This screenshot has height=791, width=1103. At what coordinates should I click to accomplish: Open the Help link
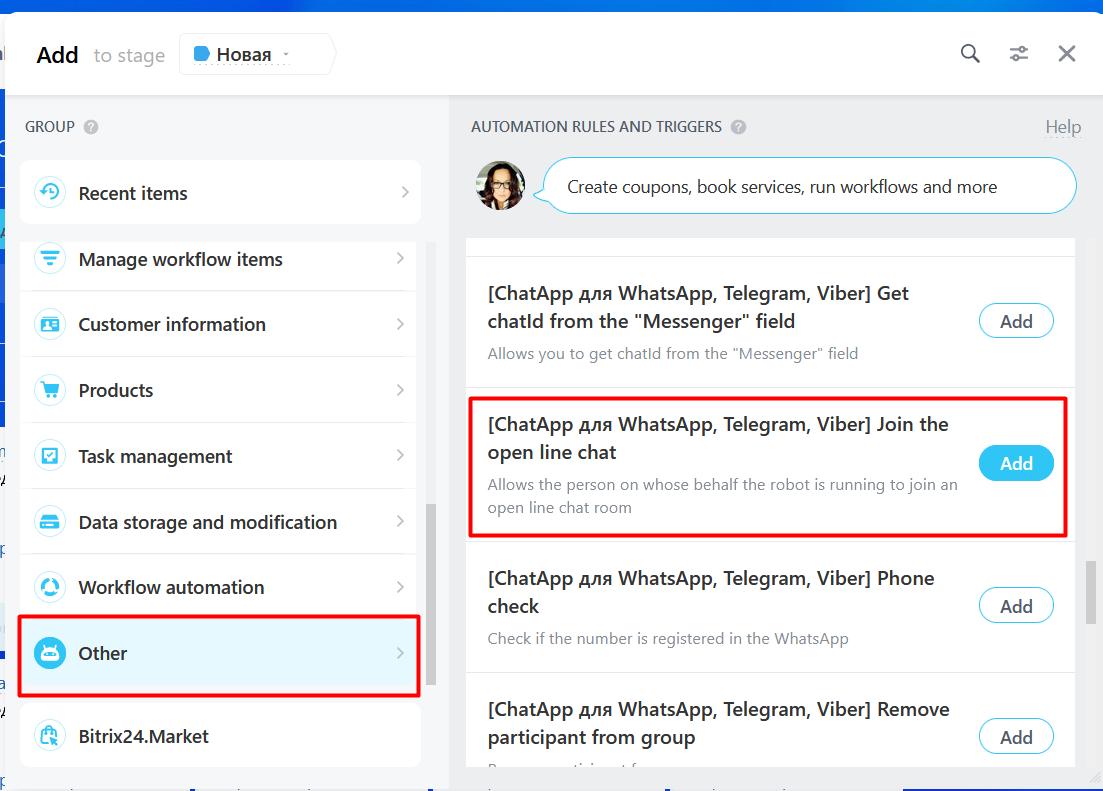1062,127
